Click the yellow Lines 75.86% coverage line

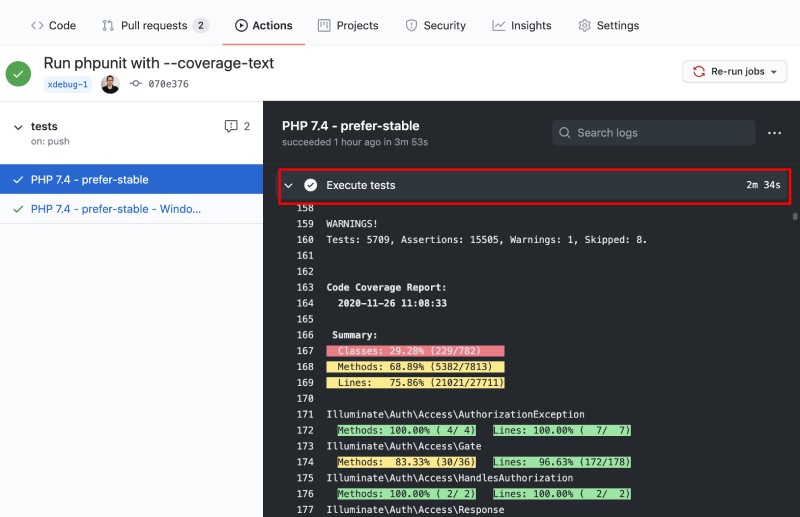coord(415,382)
